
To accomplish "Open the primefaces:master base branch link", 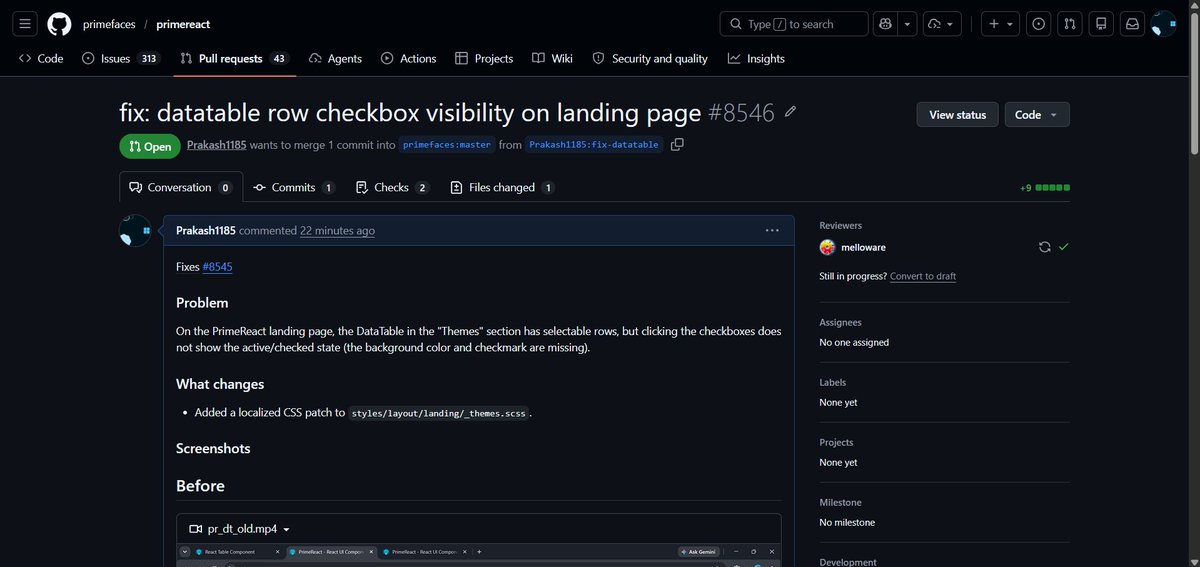I will (x=447, y=145).
